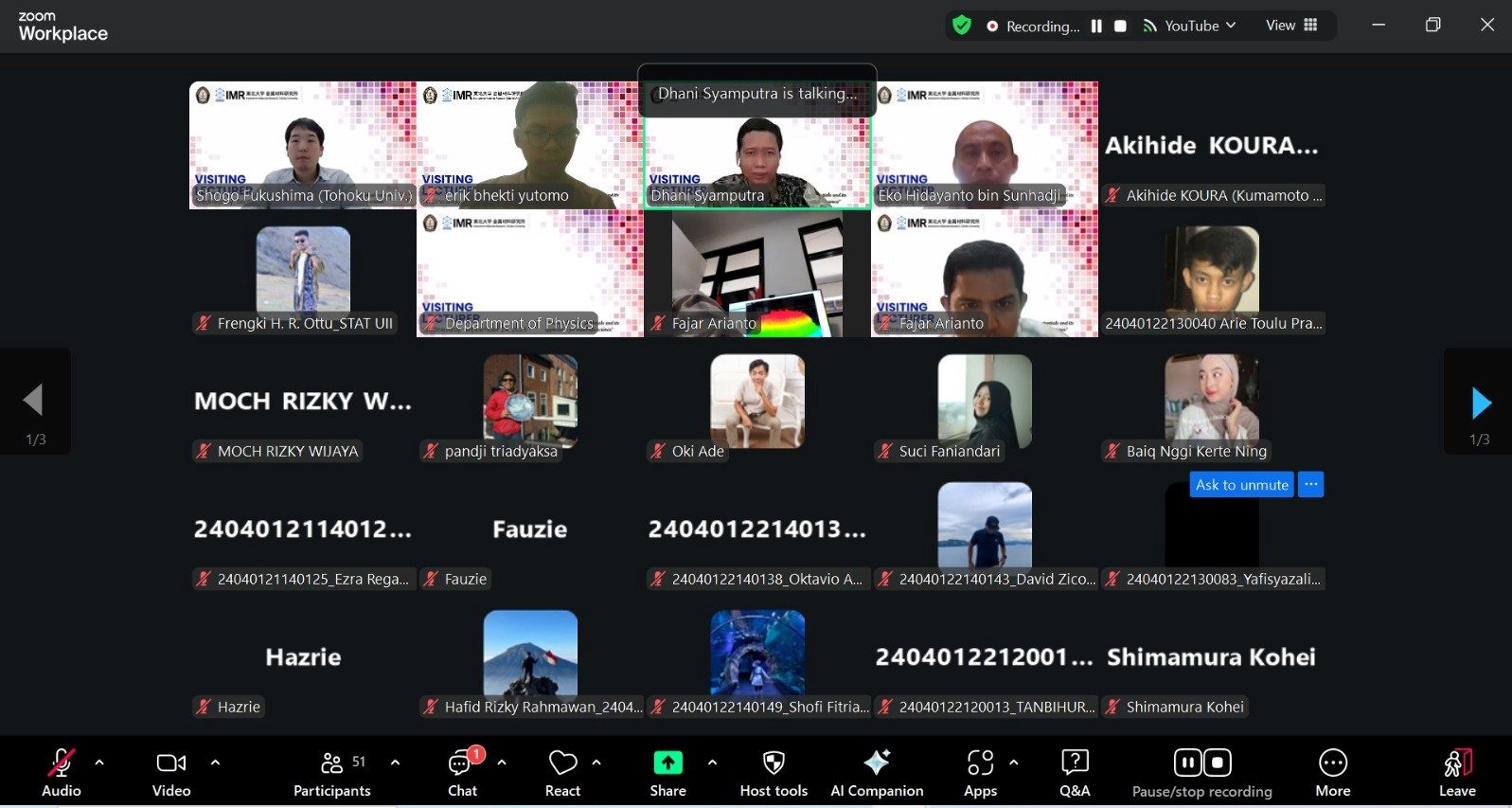This screenshot has height=808, width=1512.
Task: Expand the video options arrow next to Video
Action: tap(215, 763)
